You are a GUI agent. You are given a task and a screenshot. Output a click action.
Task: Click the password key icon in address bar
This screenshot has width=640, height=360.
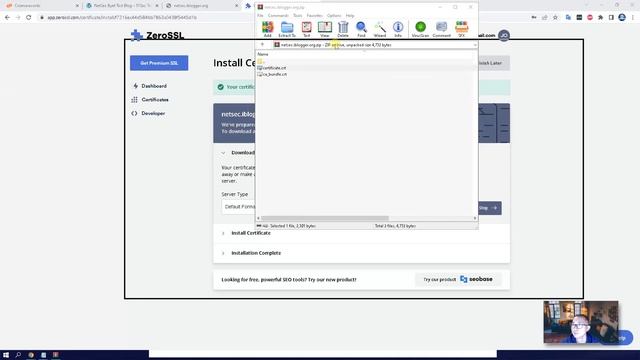pyautogui.click(x=534, y=18)
